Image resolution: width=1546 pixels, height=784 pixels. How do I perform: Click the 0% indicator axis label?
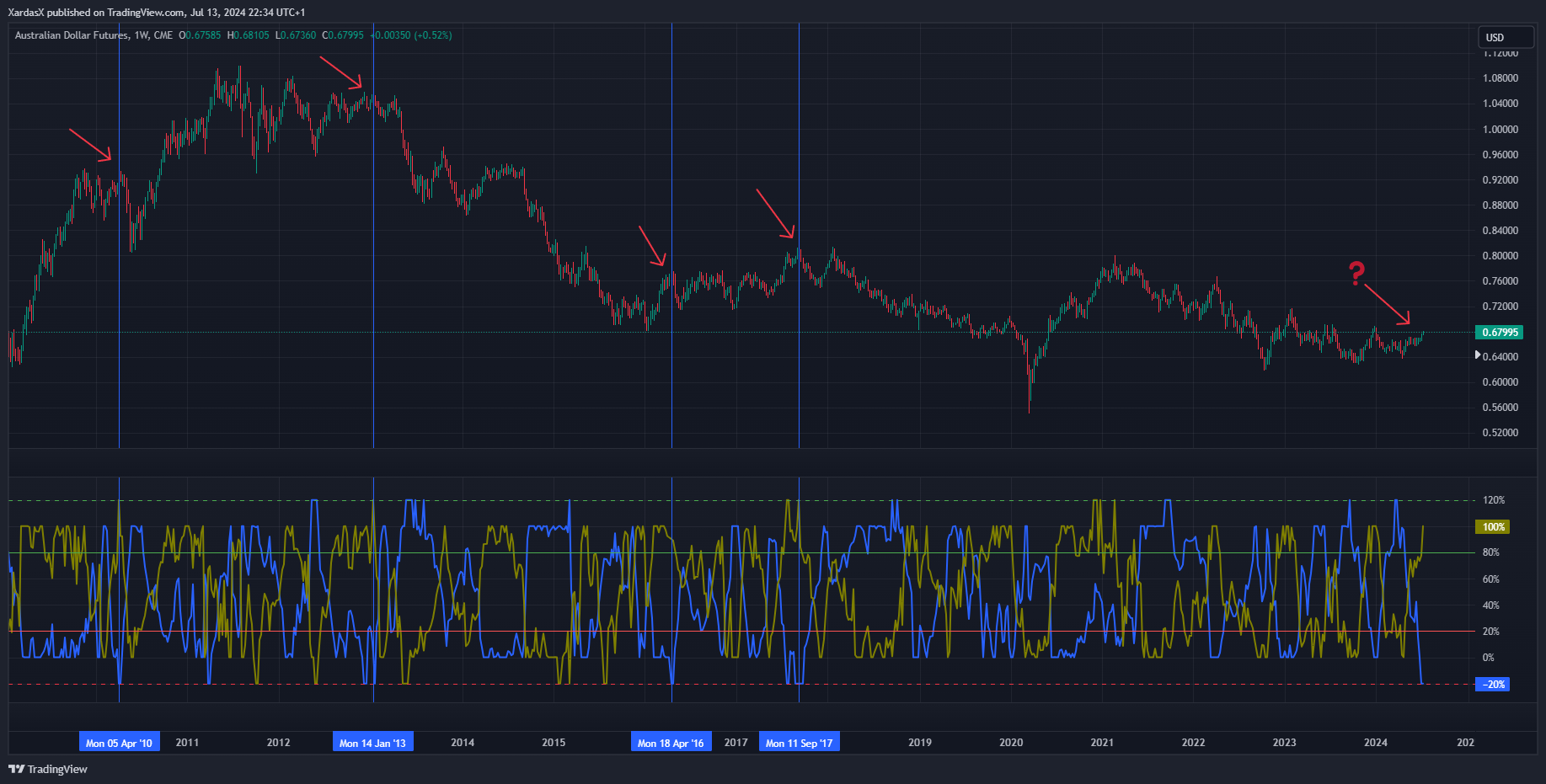pos(1489,658)
